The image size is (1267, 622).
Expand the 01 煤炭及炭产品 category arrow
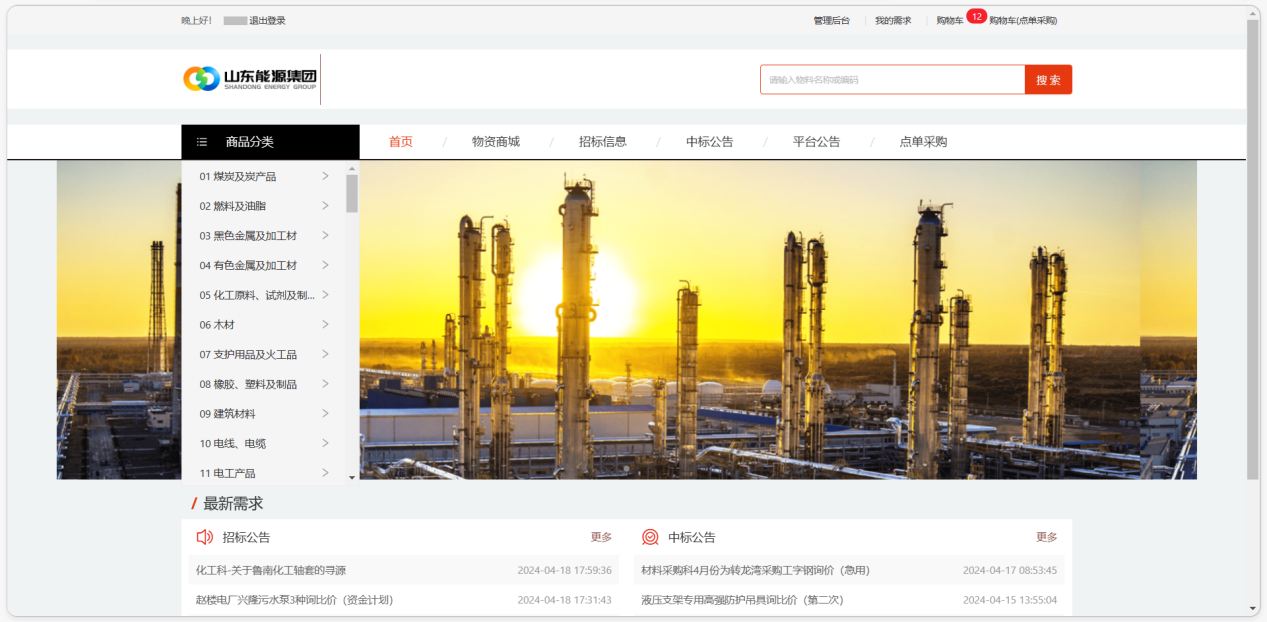(x=326, y=176)
